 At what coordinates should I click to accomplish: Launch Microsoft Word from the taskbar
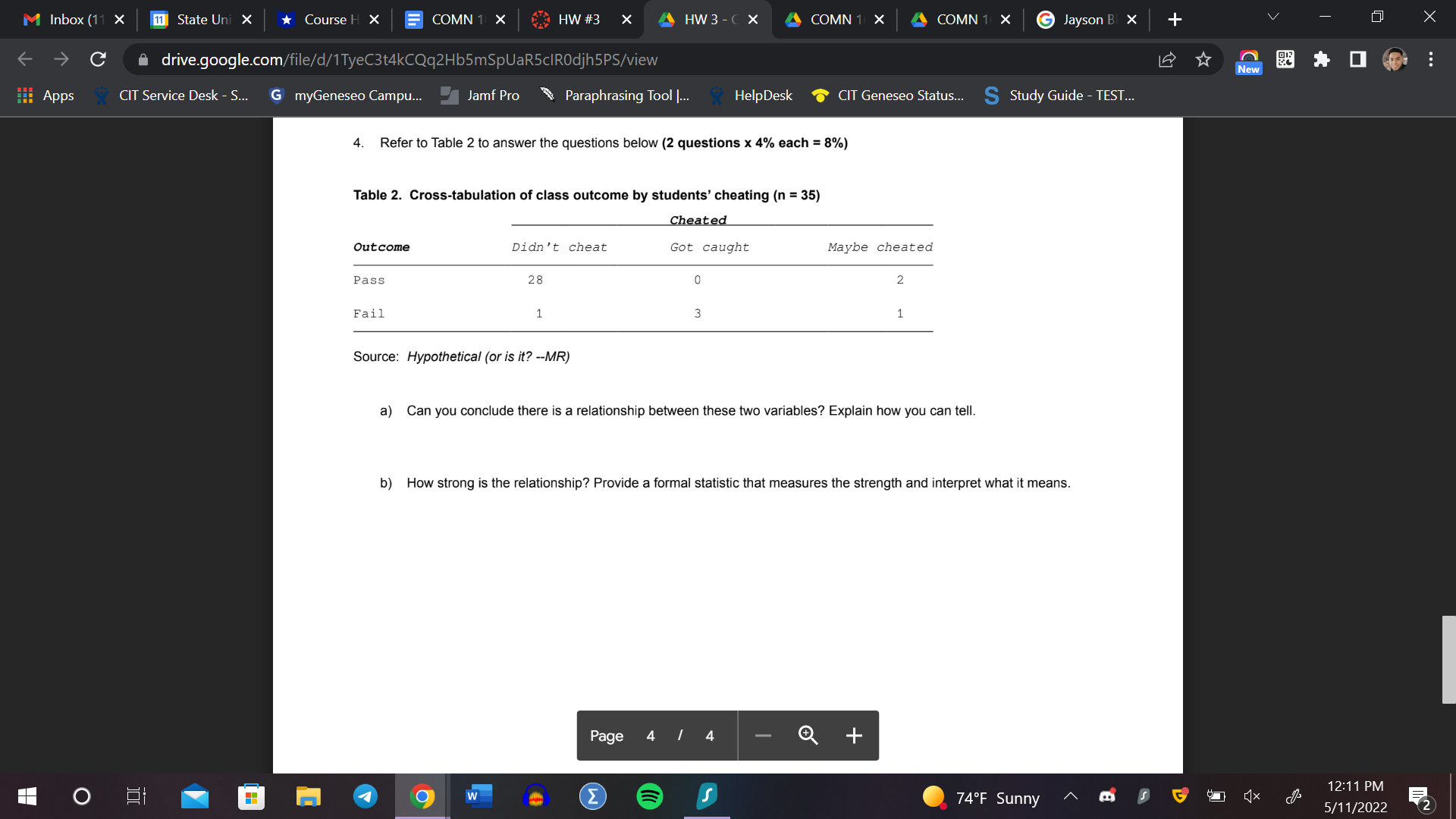[x=479, y=796]
